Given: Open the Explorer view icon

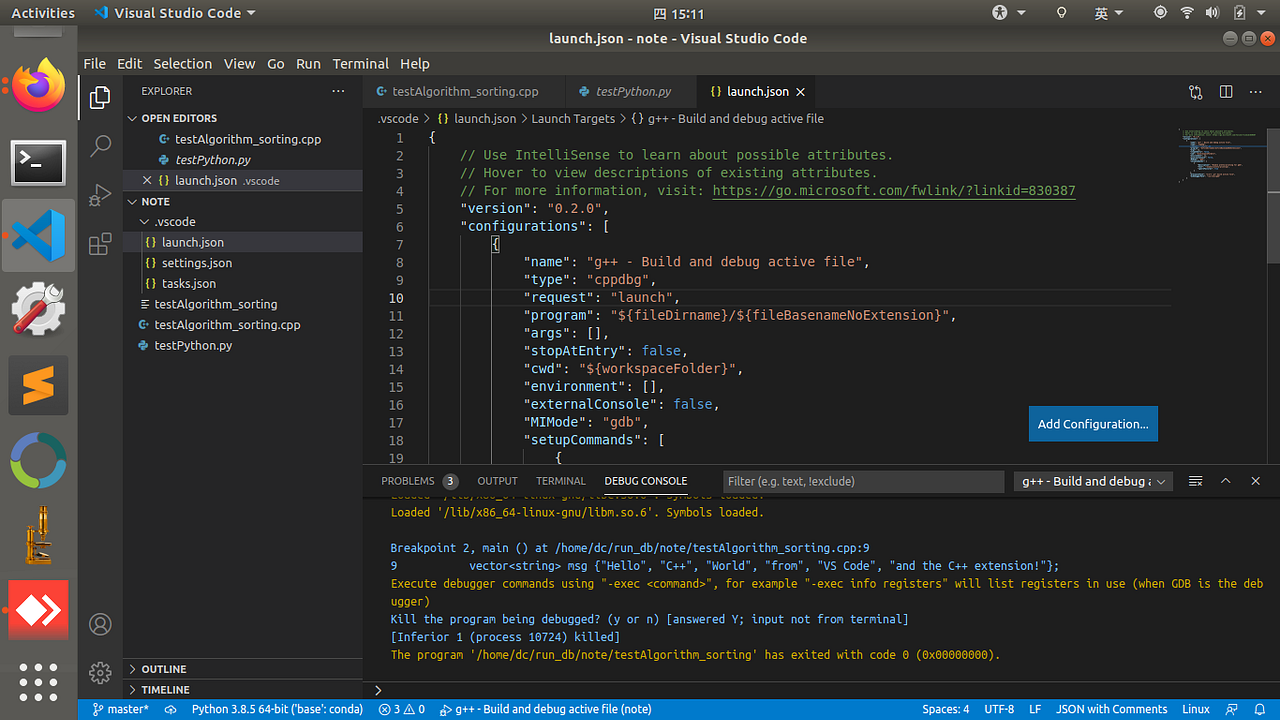Looking at the screenshot, I should [100, 97].
